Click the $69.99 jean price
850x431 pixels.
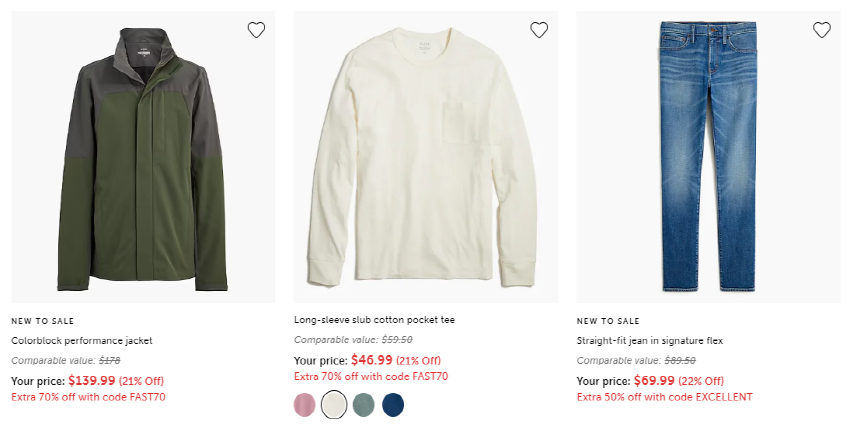(654, 380)
